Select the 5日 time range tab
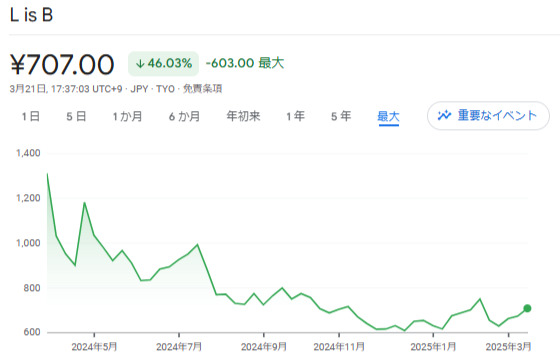560x360 pixels. (x=76, y=116)
